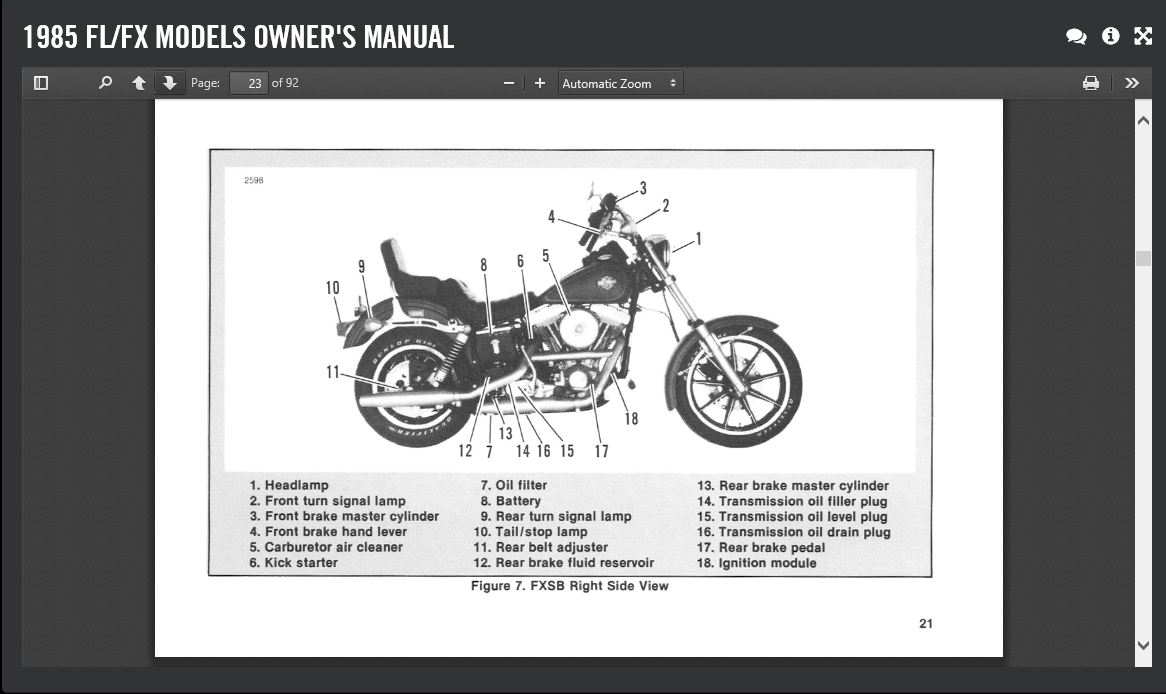Zoom in with the plus button
Image resolution: width=1166 pixels, height=694 pixels.
pos(540,83)
